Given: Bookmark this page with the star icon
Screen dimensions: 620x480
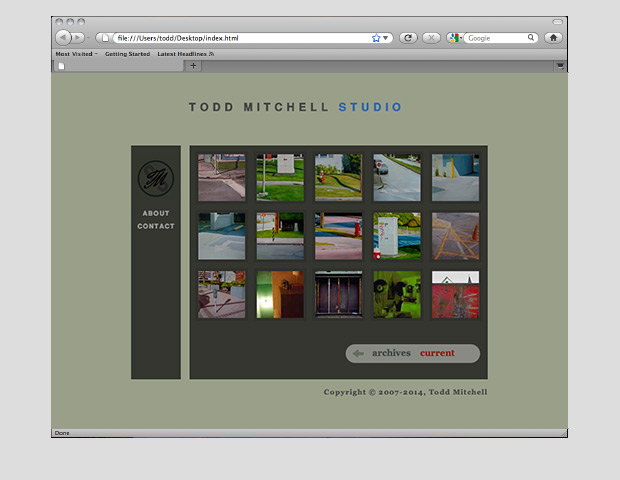Looking at the screenshot, I should click(x=376, y=38).
